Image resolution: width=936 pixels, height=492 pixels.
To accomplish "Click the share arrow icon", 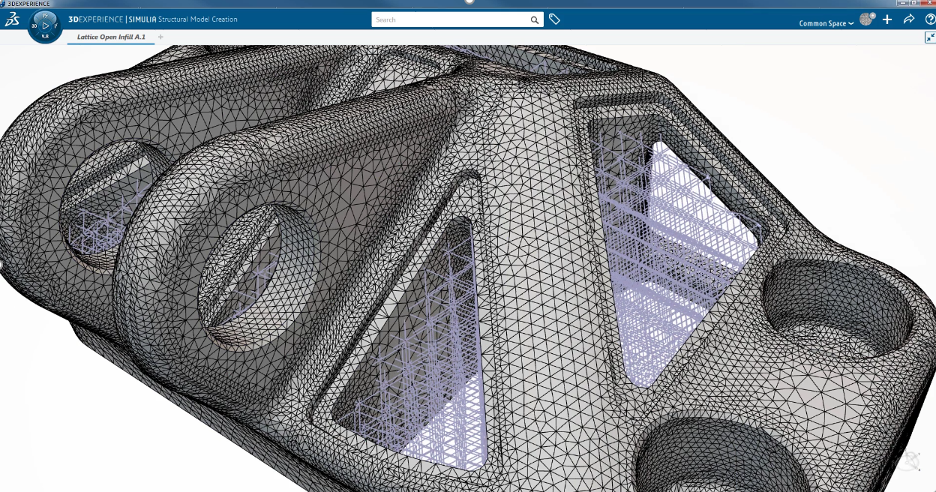I will click(x=909, y=20).
